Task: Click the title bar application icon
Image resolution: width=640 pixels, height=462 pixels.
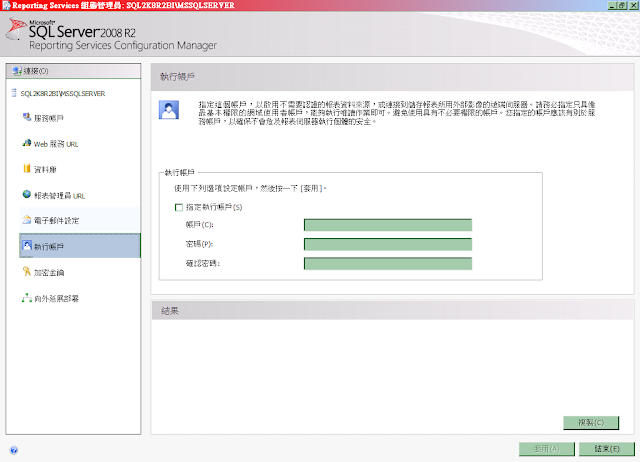Action: pyautogui.click(x=6, y=5)
